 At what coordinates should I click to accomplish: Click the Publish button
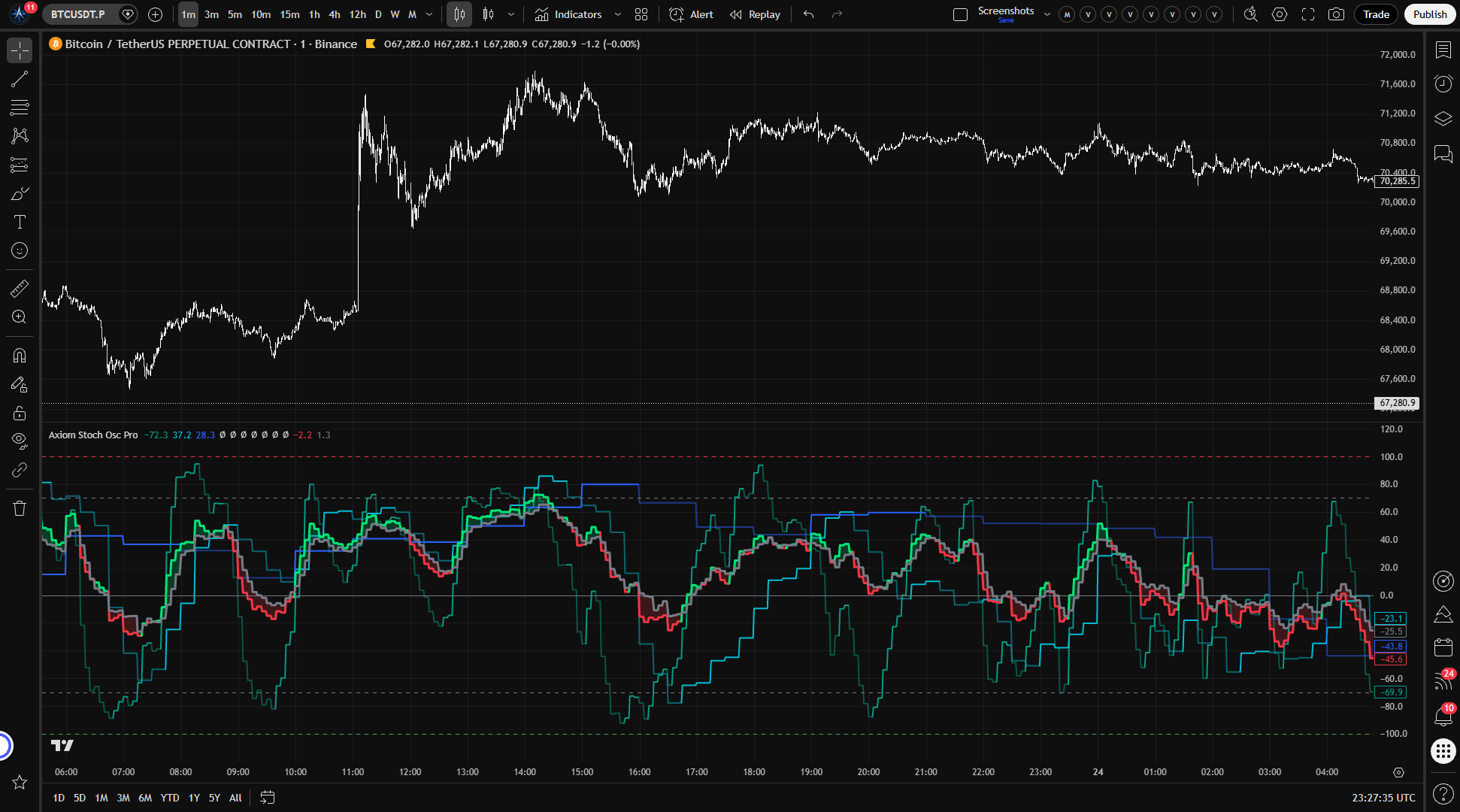coord(1429,14)
